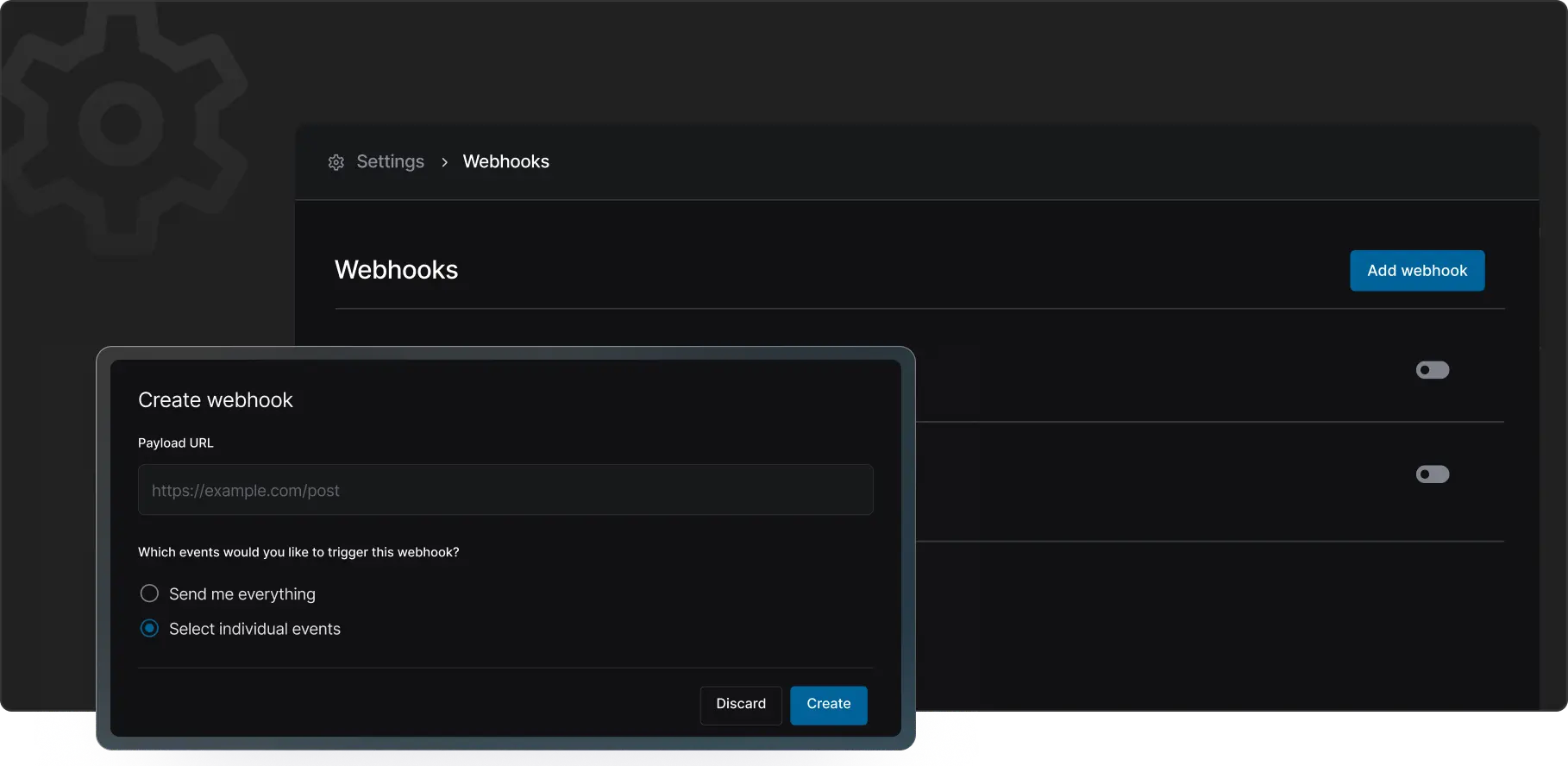Click the breadcrumb chevron separator arrow
Image resolution: width=1568 pixels, height=766 pixels.
point(444,162)
